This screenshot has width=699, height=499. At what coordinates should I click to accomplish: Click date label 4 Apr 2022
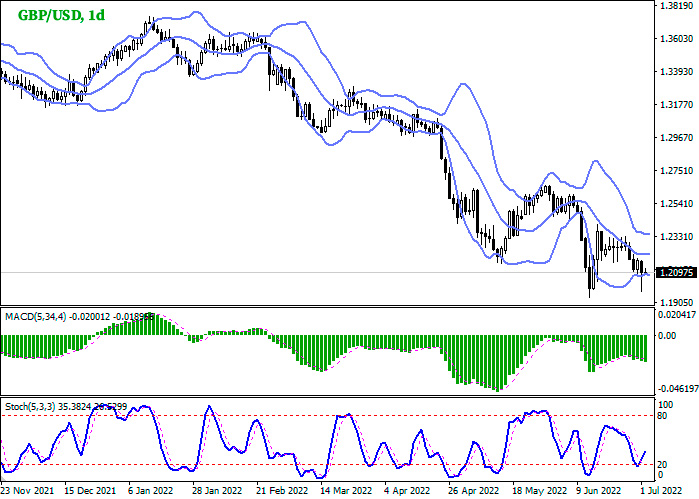(x=407, y=491)
